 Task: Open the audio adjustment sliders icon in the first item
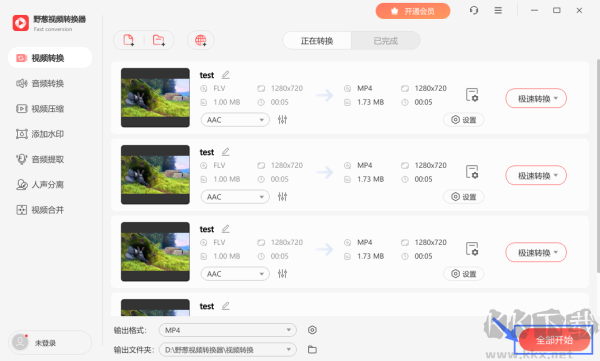[282, 120]
